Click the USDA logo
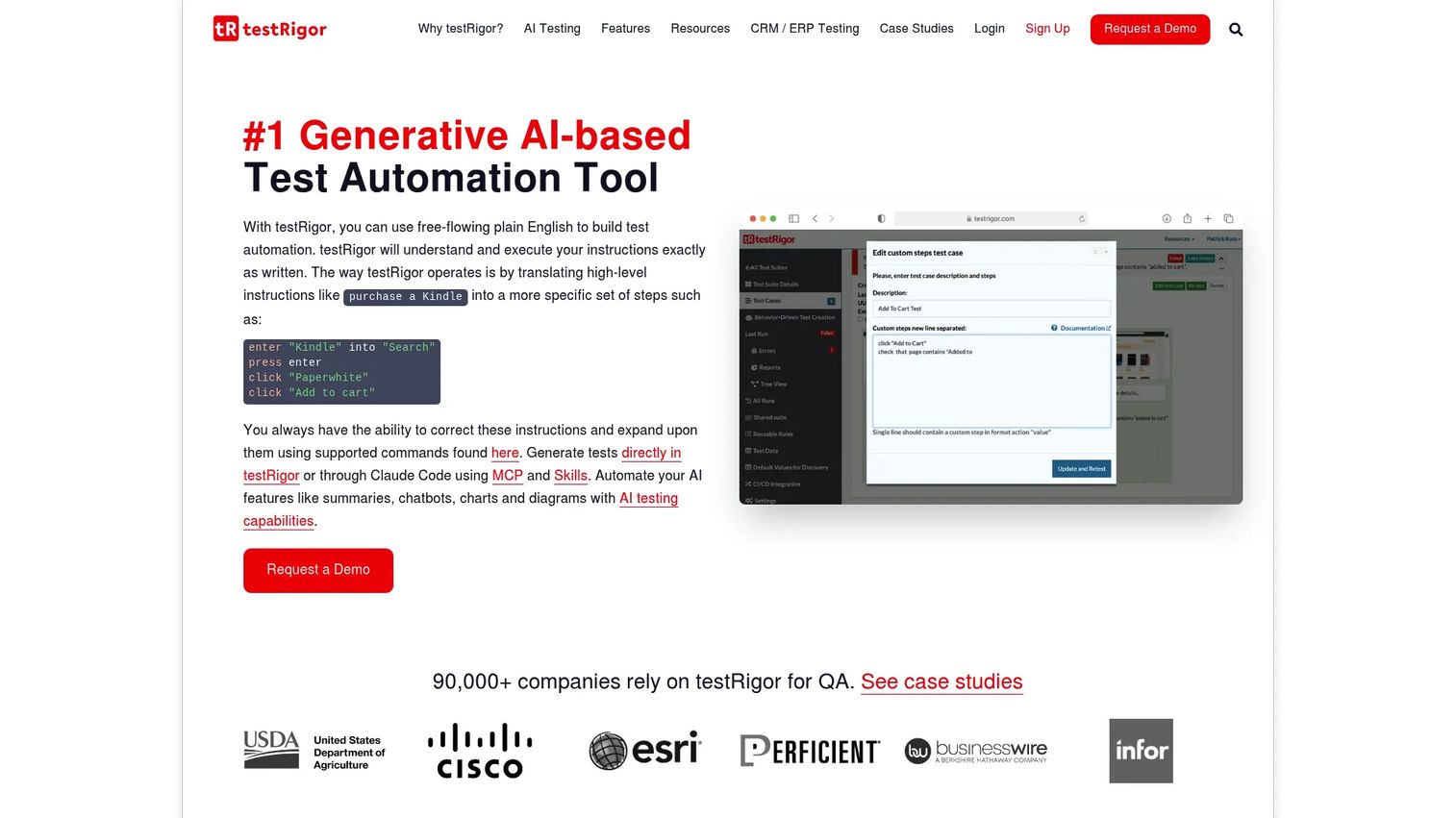 point(314,751)
